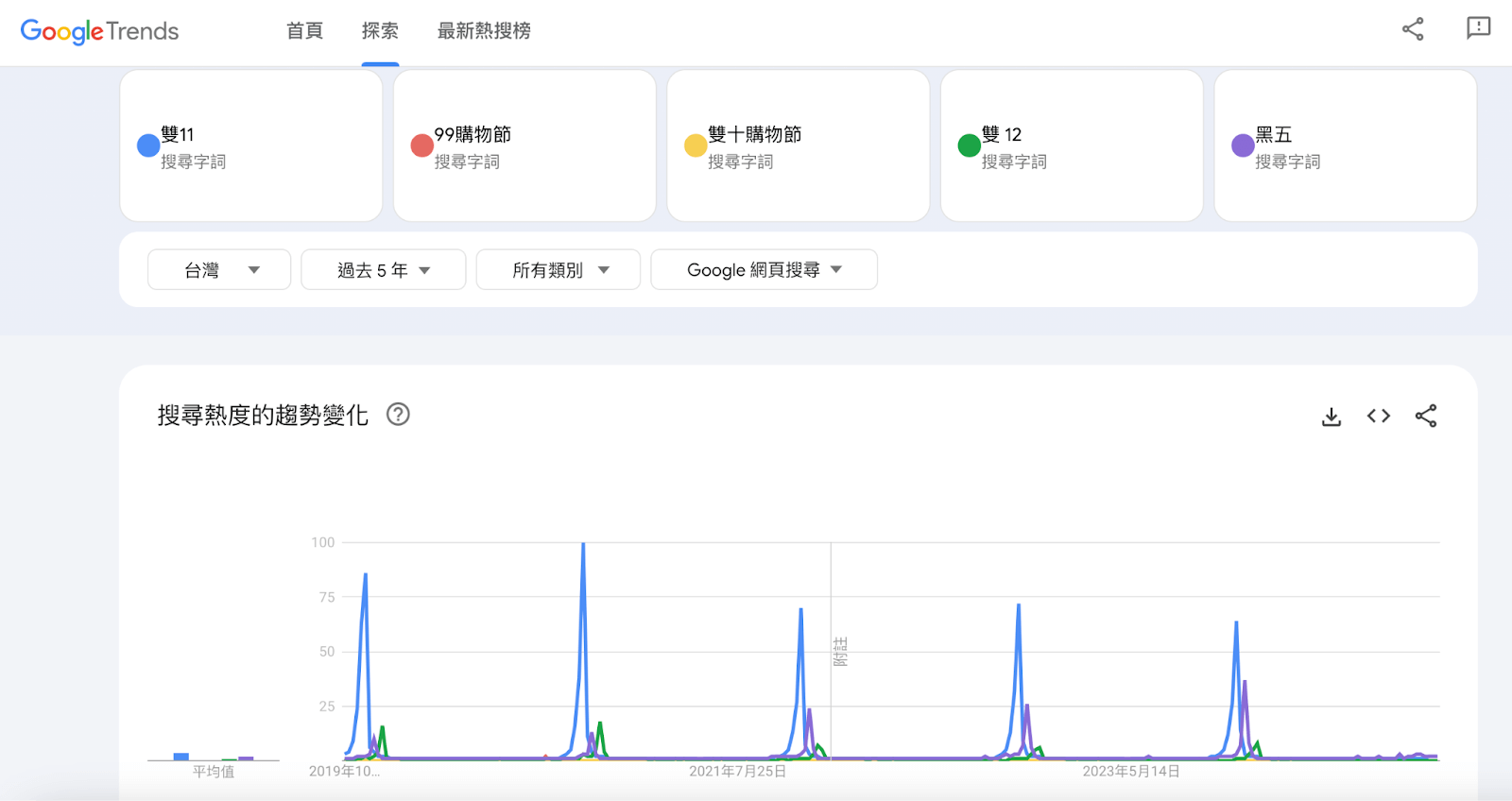
Task: Download the trend chart CSV
Action: [x=1332, y=417]
